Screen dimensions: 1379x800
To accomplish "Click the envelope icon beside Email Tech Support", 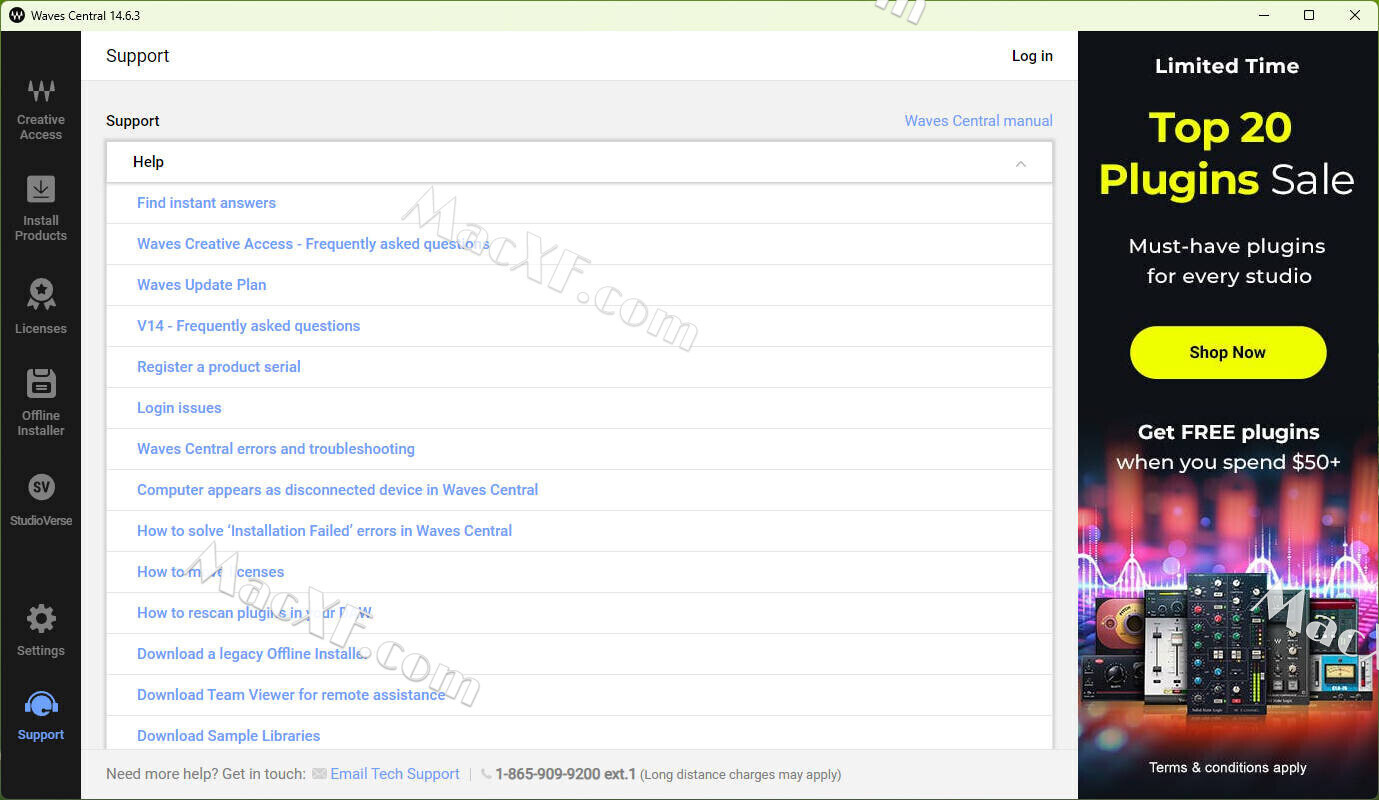I will coord(319,774).
